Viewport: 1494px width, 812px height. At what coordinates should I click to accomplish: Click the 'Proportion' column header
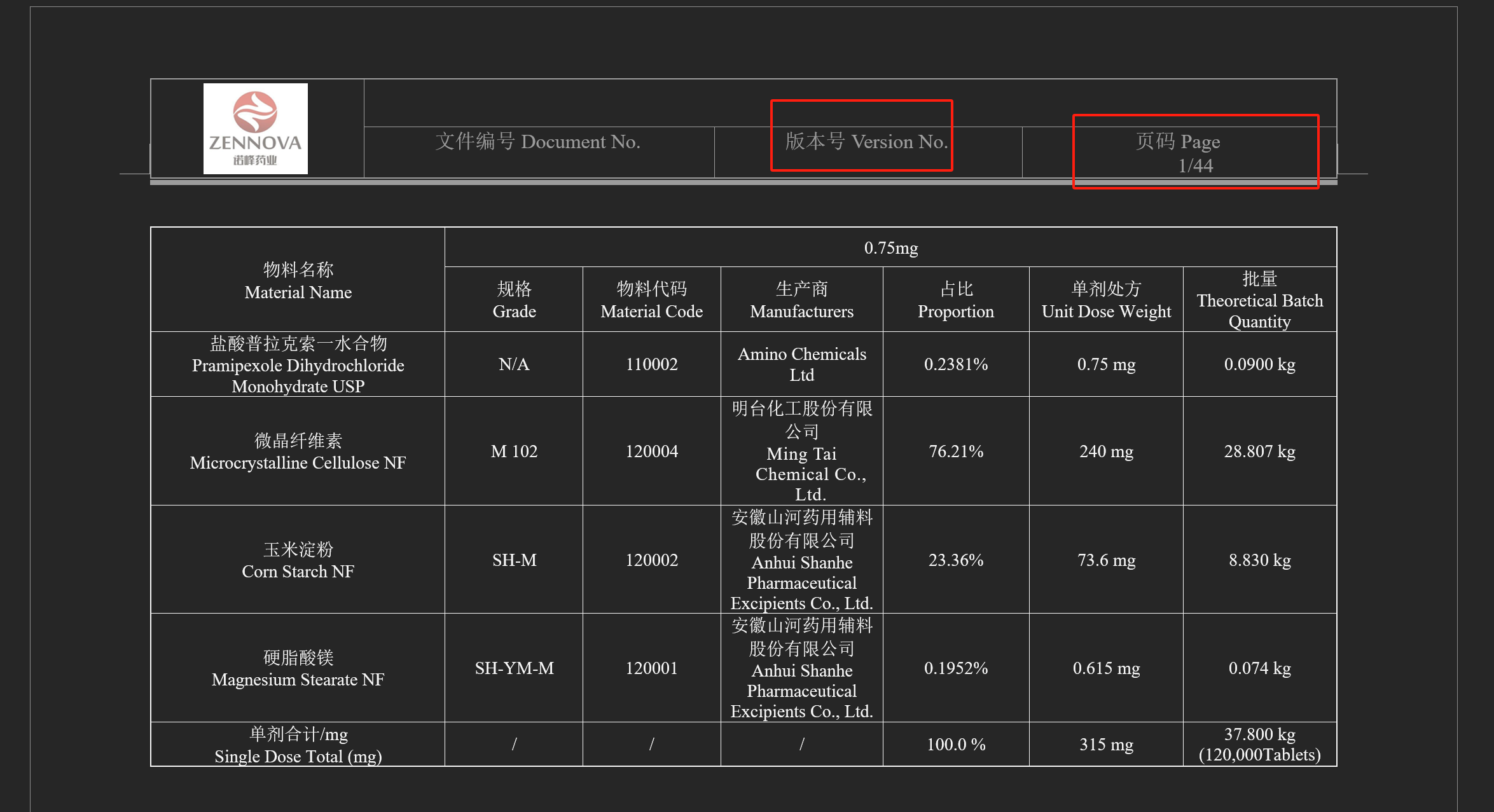[956, 299]
